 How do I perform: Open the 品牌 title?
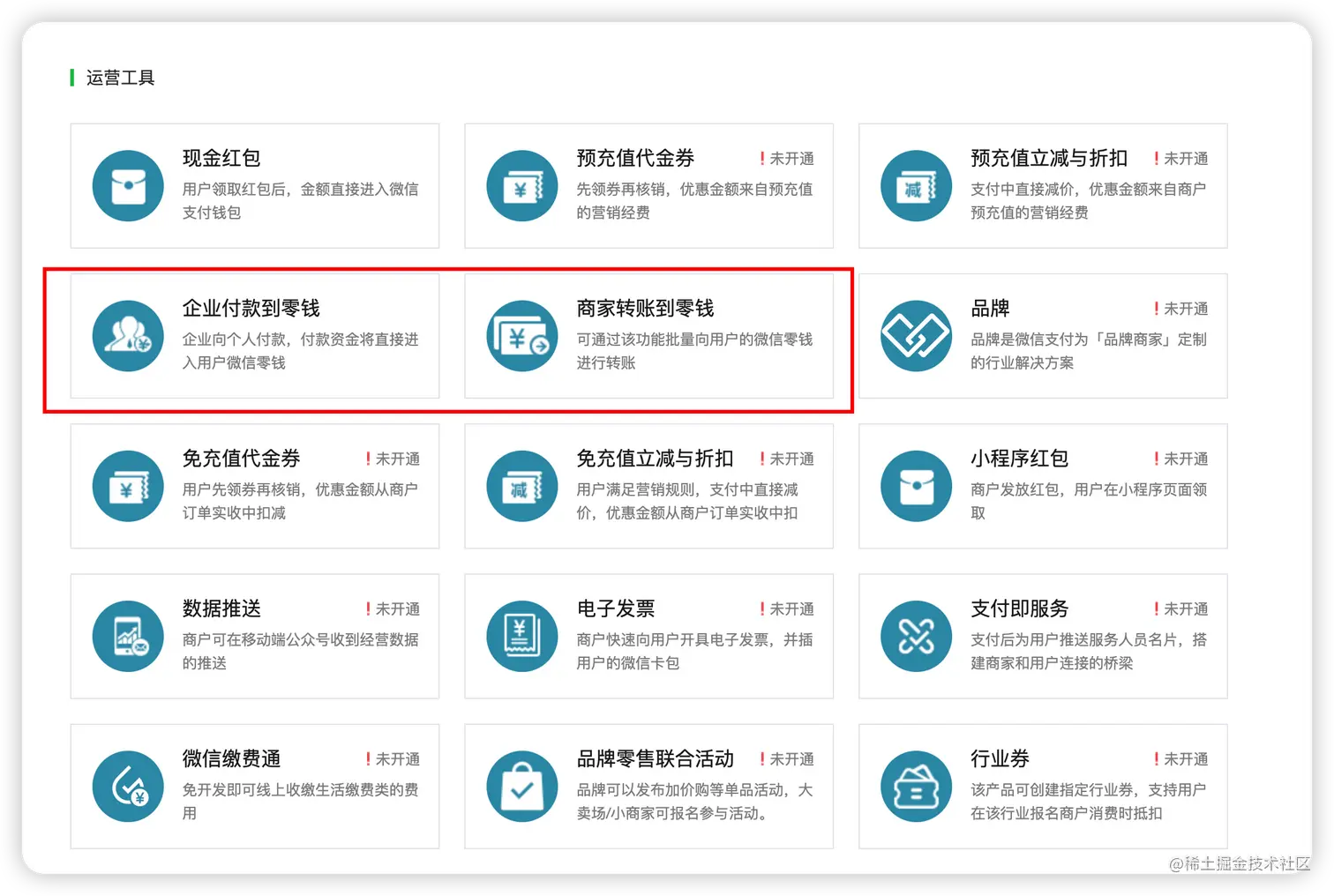coord(990,308)
